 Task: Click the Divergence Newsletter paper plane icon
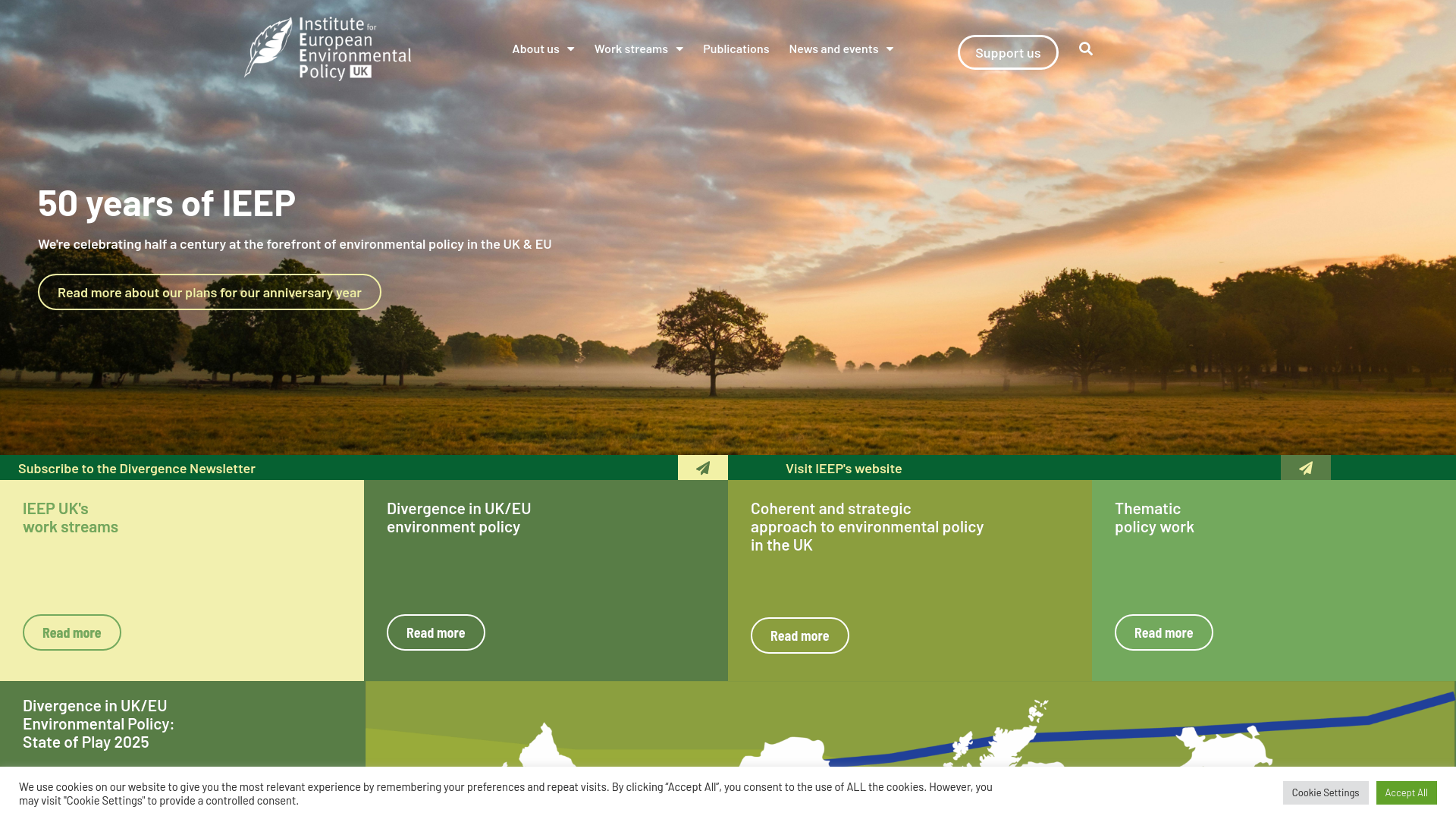[x=703, y=468]
